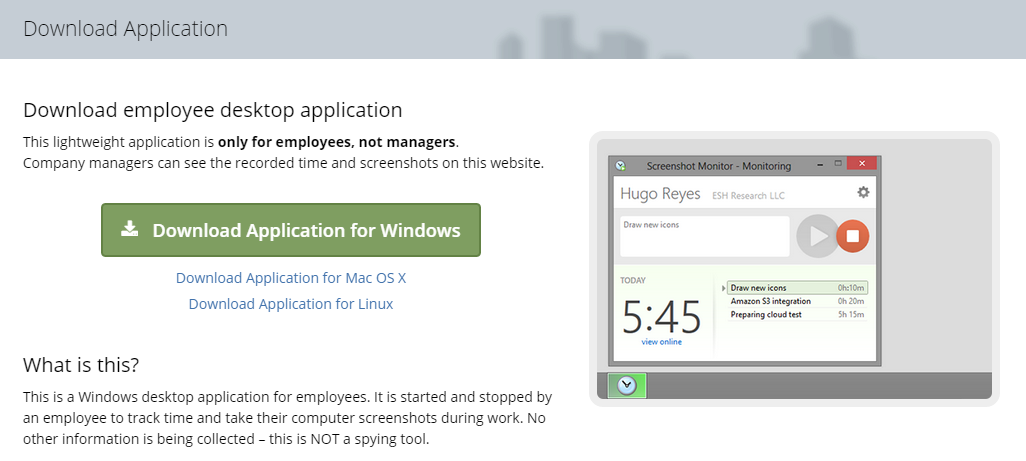Click the download arrow icon on the green button
The width and height of the screenshot is (1026, 461).
click(130, 229)
